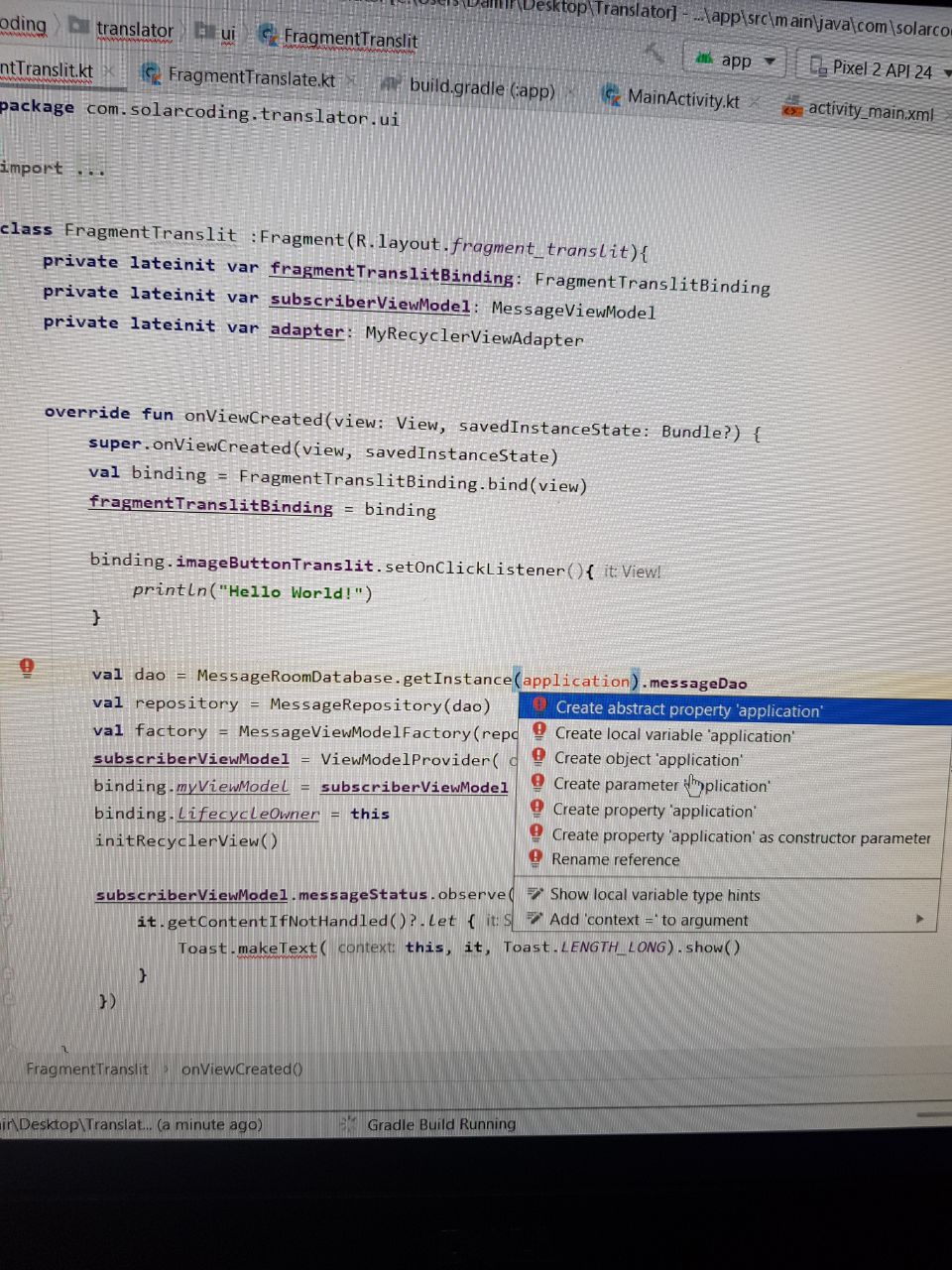Click 'println("Hello World!")' statement
Image resolution: width=952 pixels, height=1270 pixels.
point(253,591)
